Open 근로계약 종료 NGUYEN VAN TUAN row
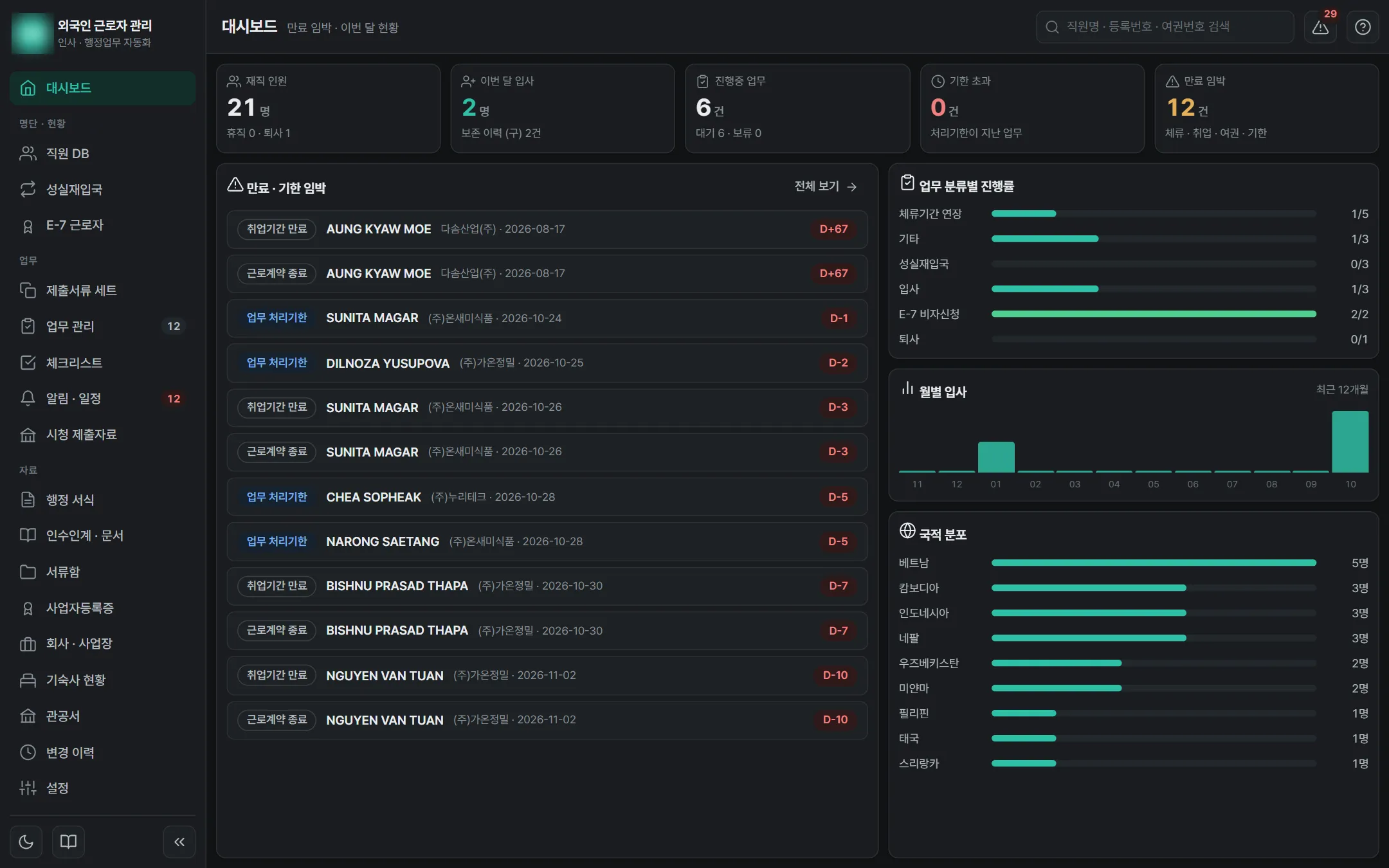Viewport: 1389px width, 868px height. pos(547,720)
